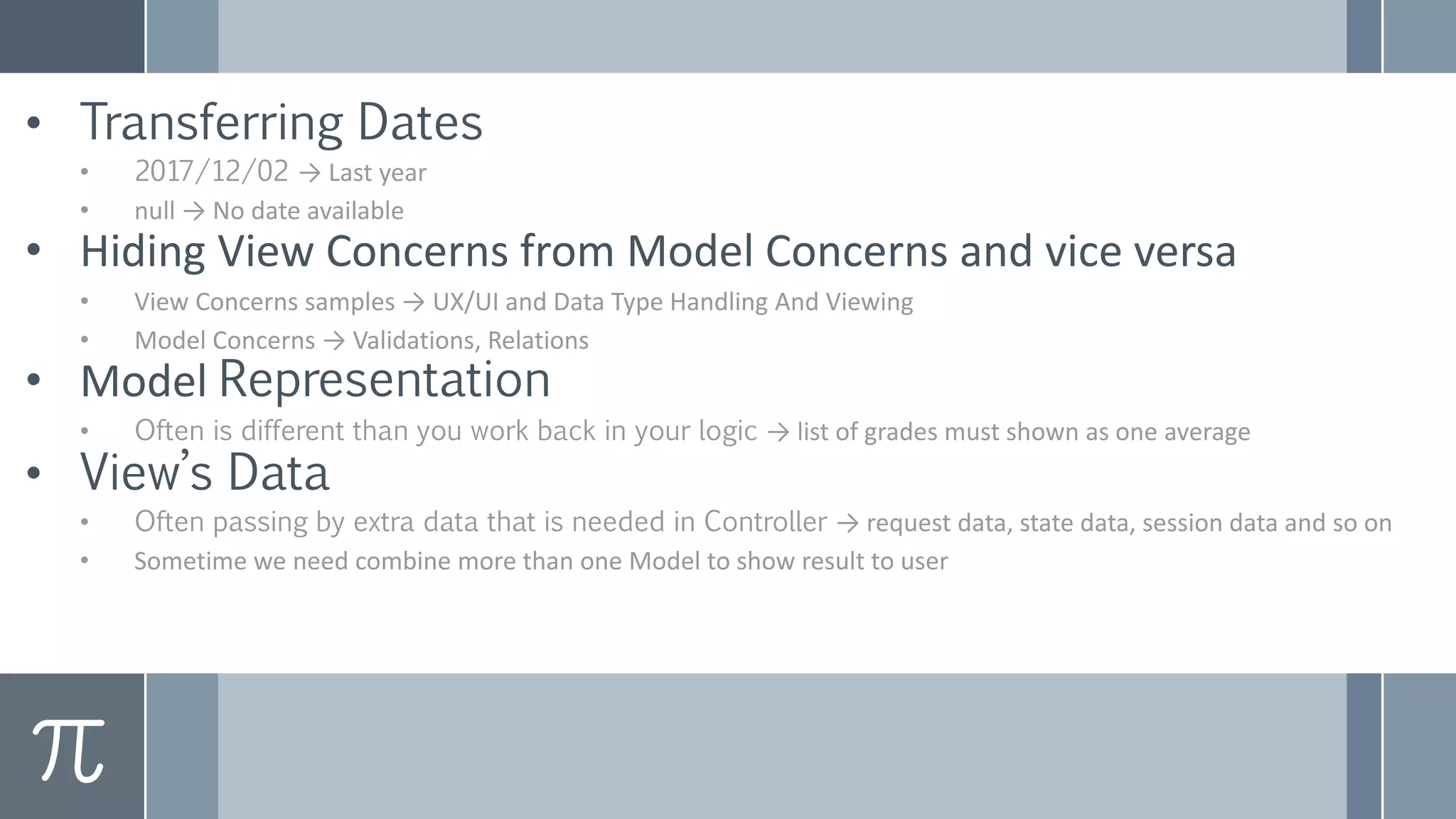This screenshot has width=1456, height=819.
Task: Select the 'View Concerns samples' bullet text
Action: coord(264,302)
